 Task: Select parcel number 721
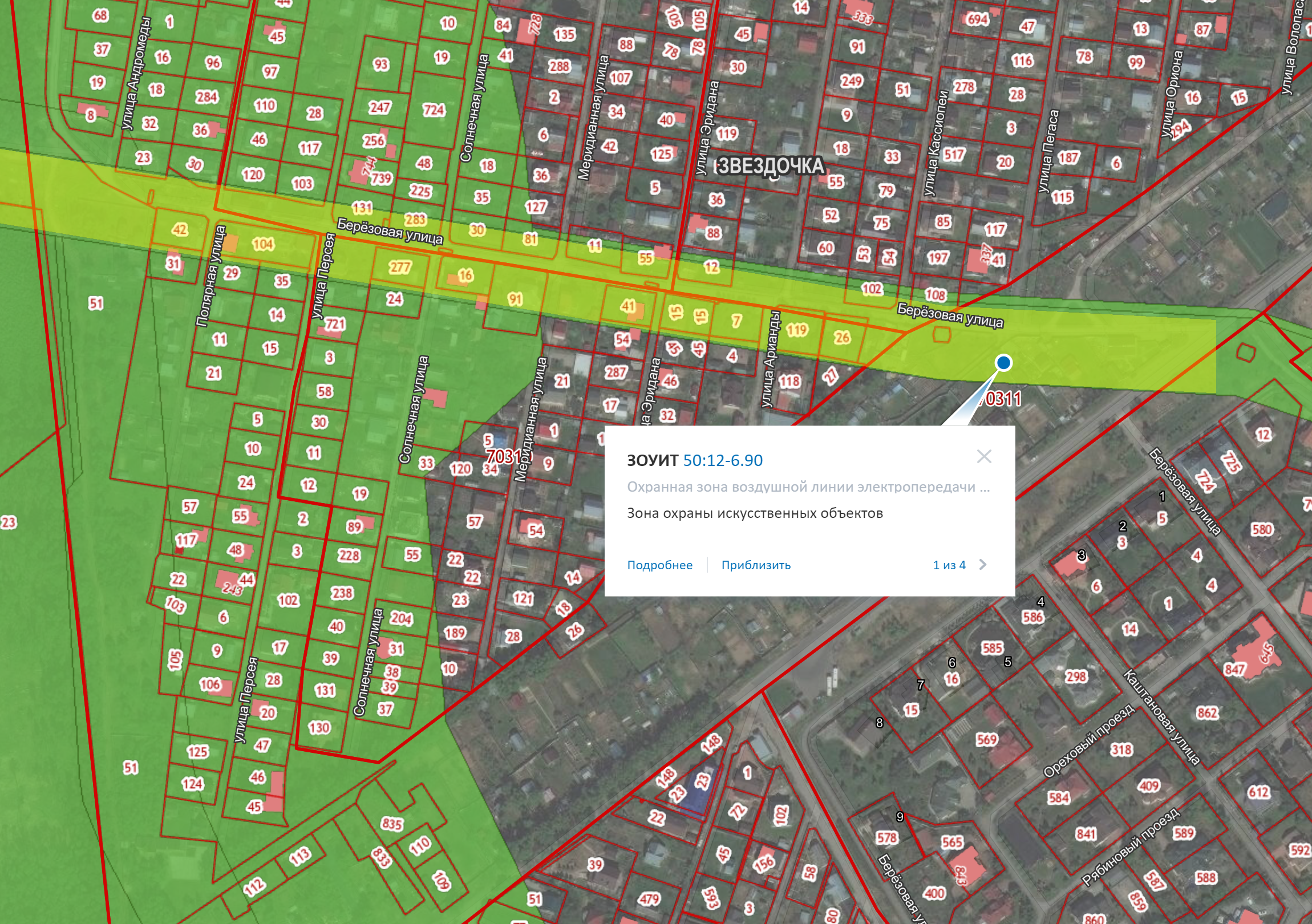(335, 325)
